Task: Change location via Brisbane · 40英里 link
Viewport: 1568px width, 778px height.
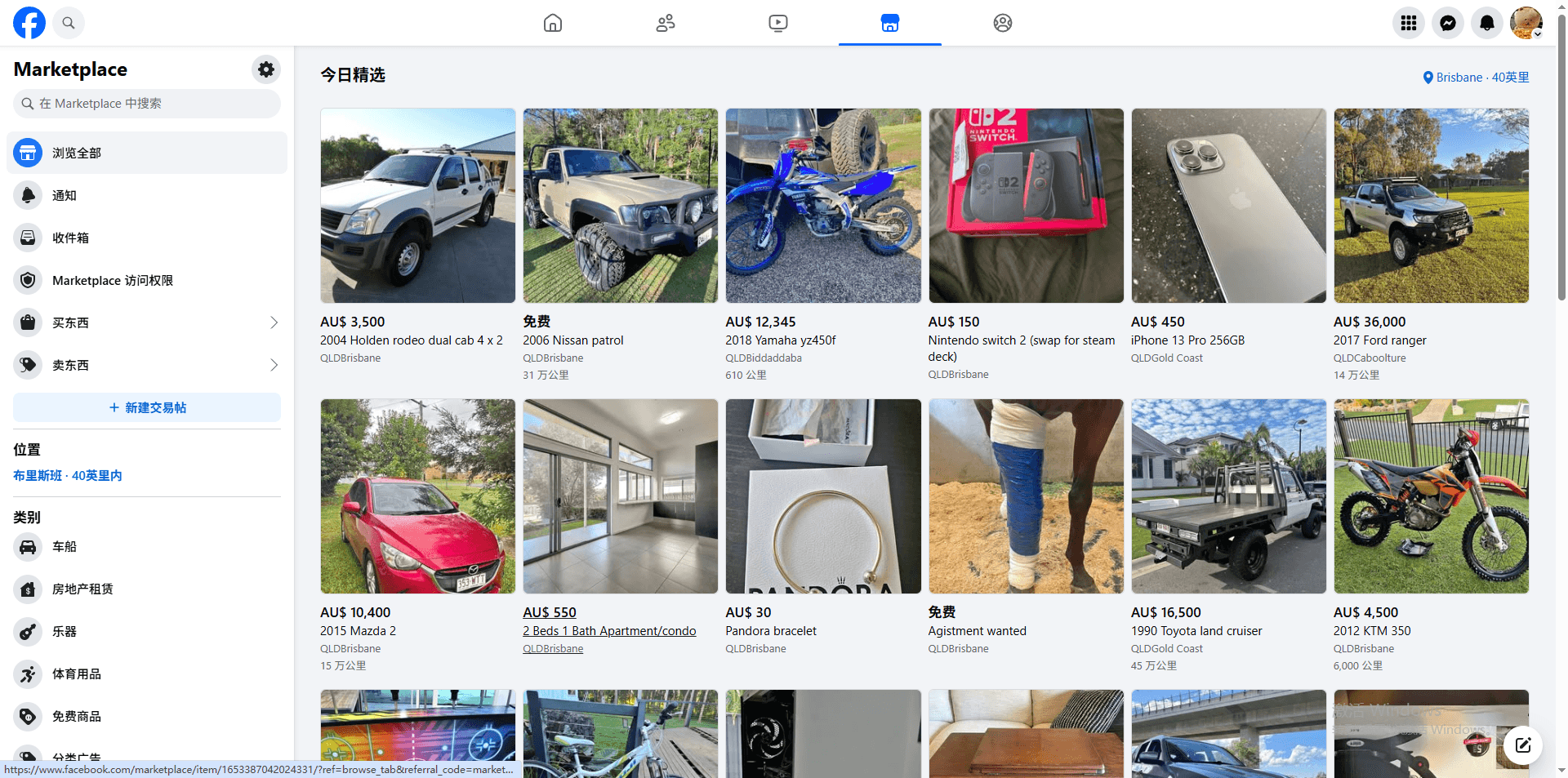Action: (1476, 78)
